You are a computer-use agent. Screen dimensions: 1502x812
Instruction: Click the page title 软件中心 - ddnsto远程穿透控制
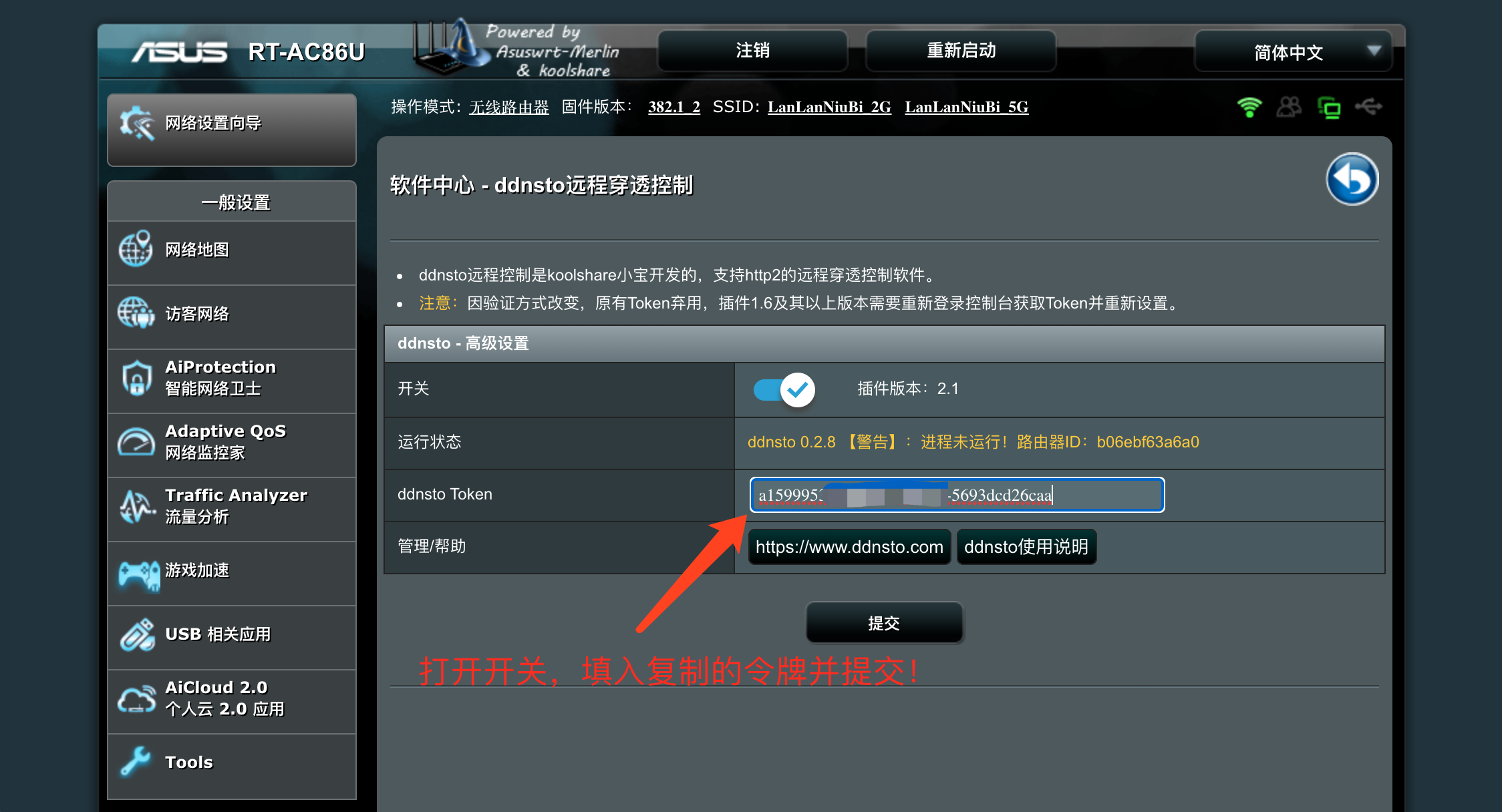[541, 185]
